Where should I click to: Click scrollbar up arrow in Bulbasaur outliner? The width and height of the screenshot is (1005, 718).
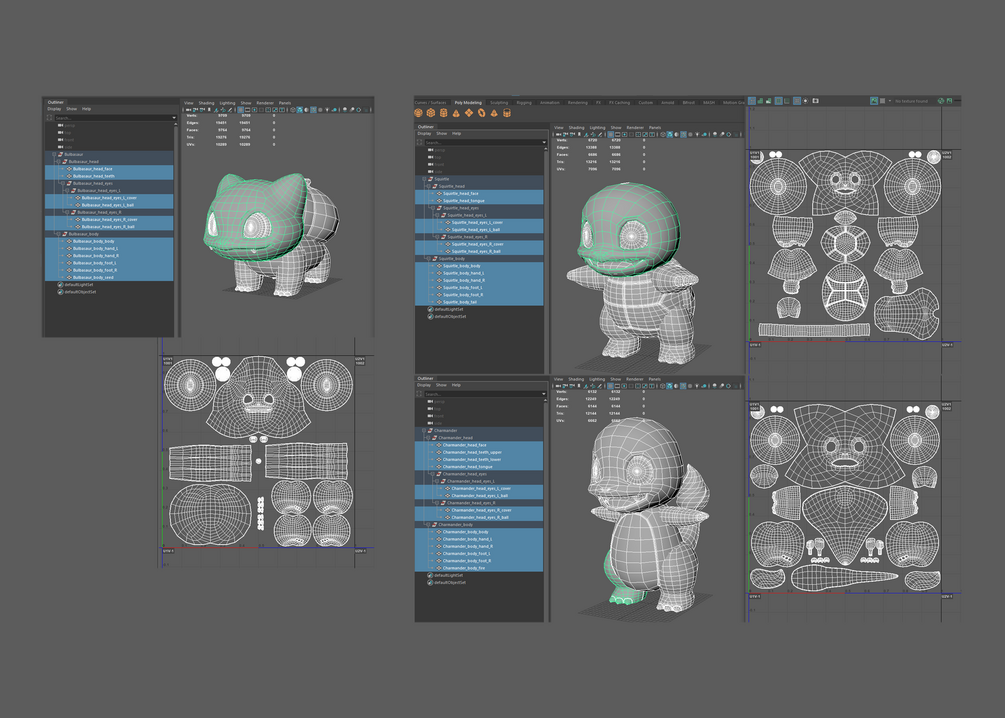click(176, 124)
